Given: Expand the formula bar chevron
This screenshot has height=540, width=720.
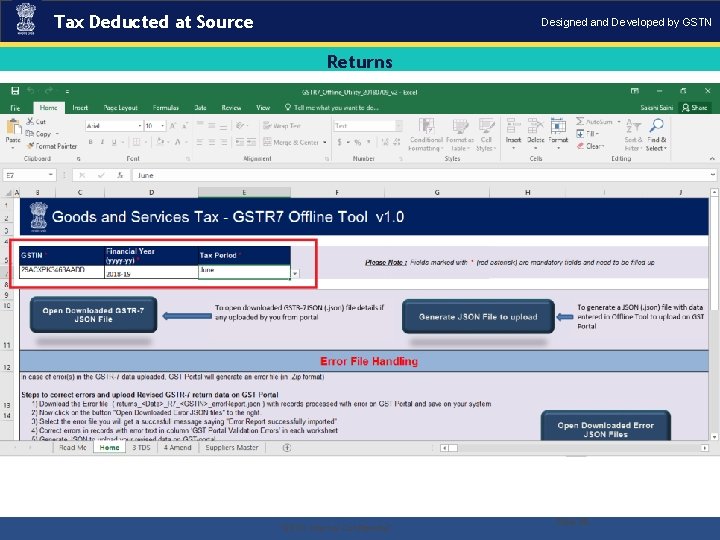Looking at the screenshot, I should tap(712, 175).
